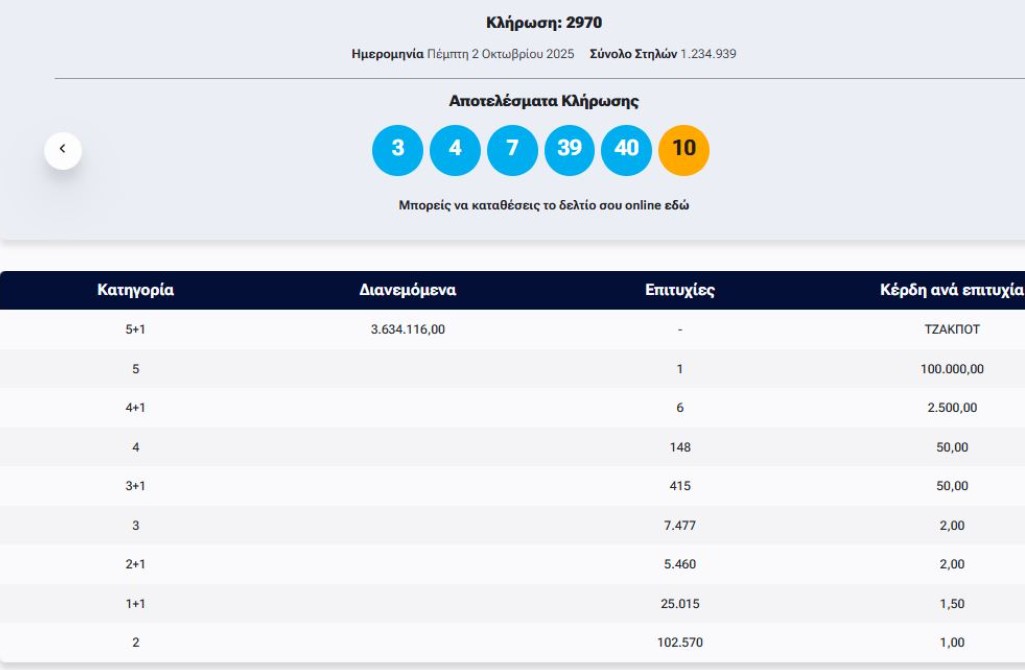
Task: Click the 102.570 winners count cell
Action: tap(680, 643)
